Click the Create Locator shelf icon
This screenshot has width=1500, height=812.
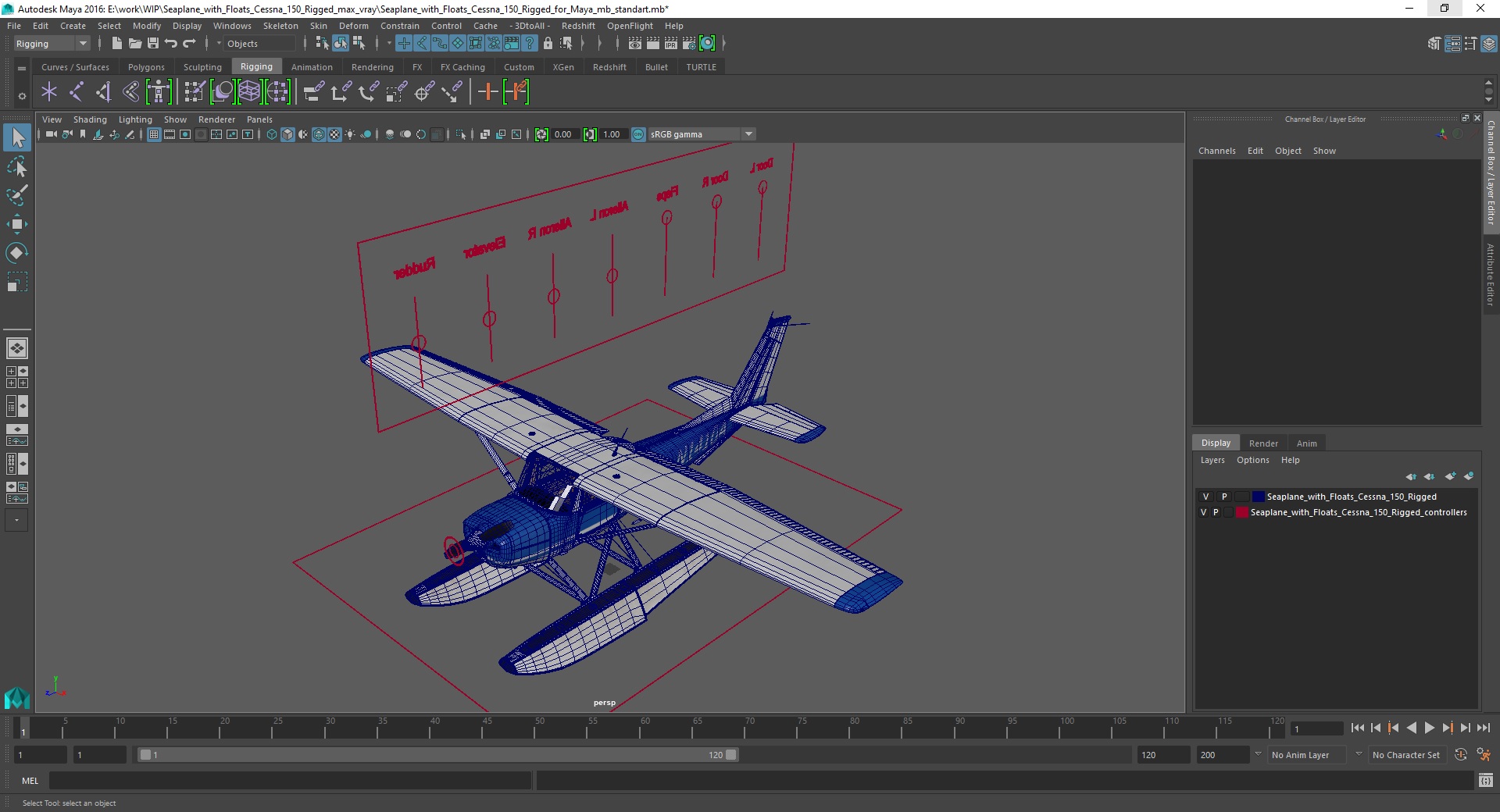tap(49, 92)
